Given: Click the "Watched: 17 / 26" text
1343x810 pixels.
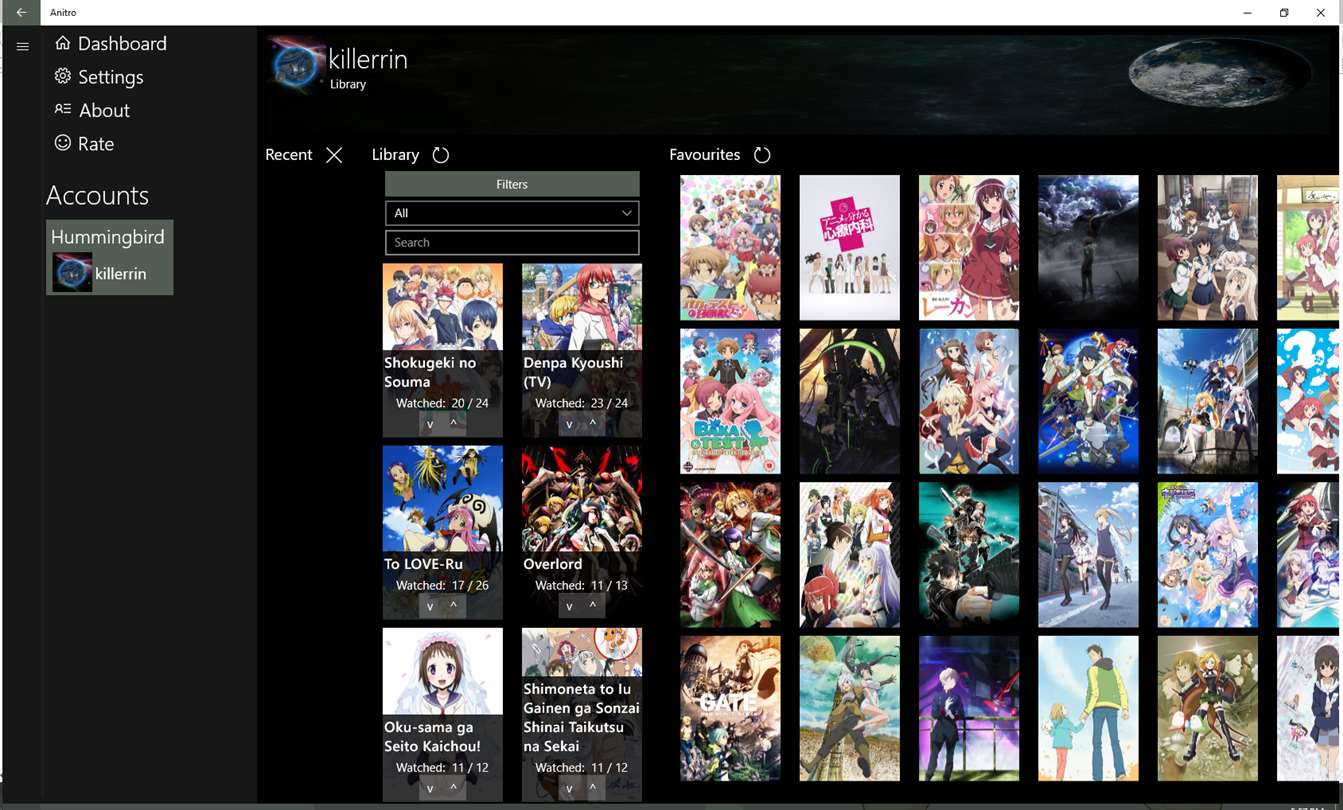Looking at the screenshot, I should (442, 585).
